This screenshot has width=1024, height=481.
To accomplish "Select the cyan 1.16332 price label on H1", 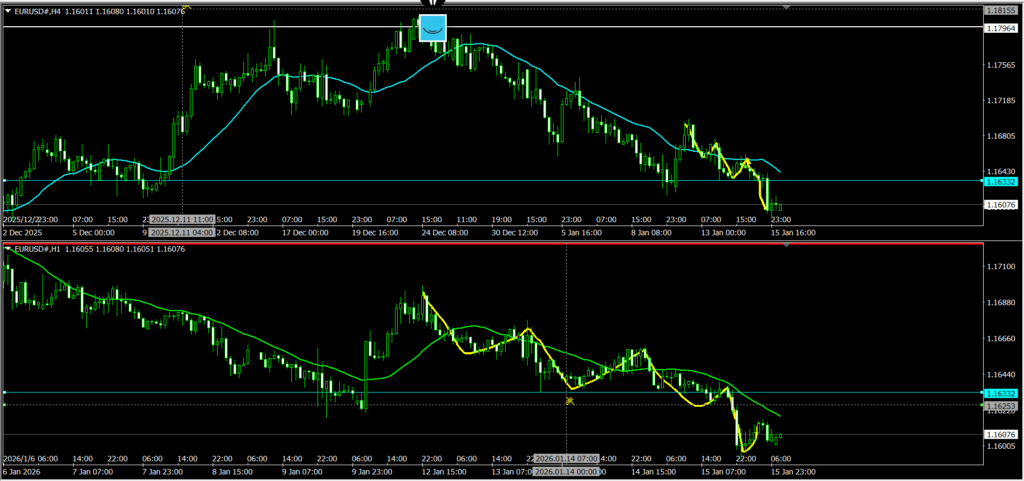I will [1001, 394].
